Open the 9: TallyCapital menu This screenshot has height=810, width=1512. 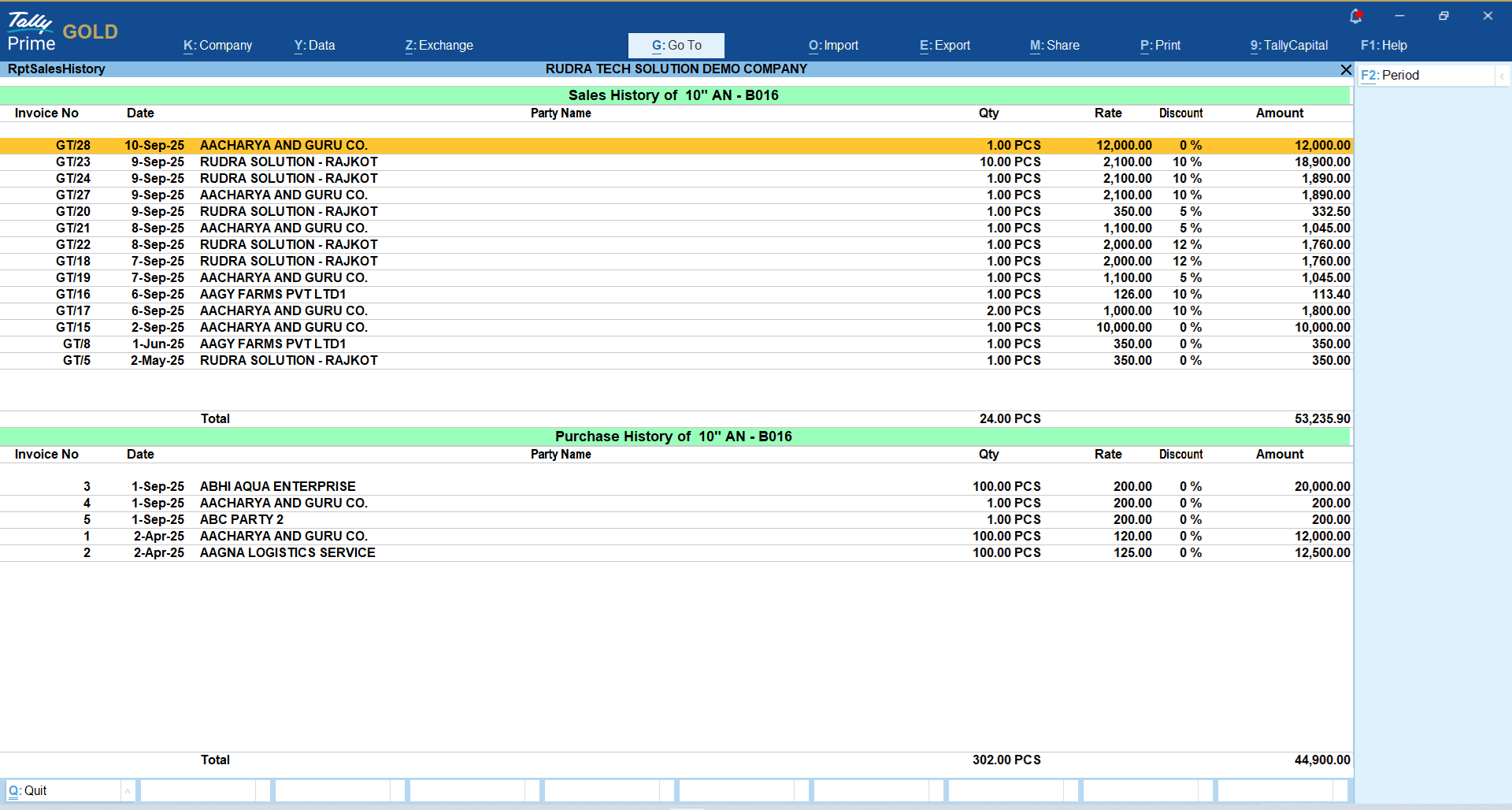(1288, 46)
